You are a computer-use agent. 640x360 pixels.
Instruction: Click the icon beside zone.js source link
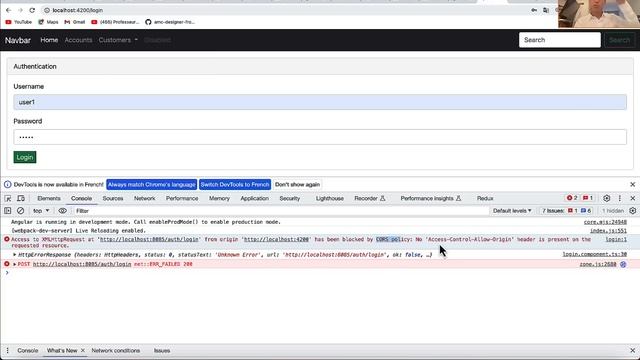pyautogui.click(x=623, y=264)
